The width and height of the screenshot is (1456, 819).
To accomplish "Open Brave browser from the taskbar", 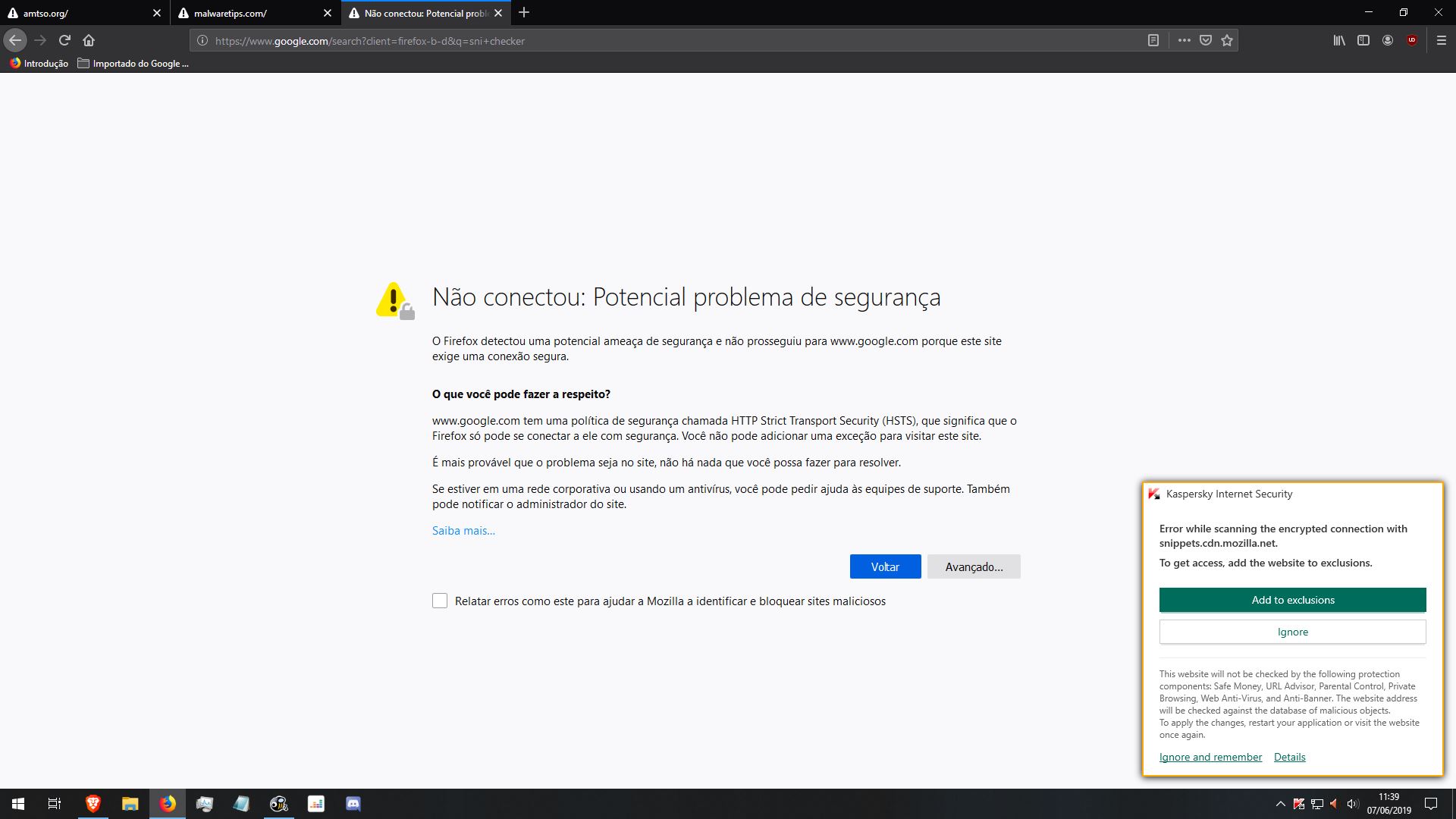I will click(x=93, y=803).
